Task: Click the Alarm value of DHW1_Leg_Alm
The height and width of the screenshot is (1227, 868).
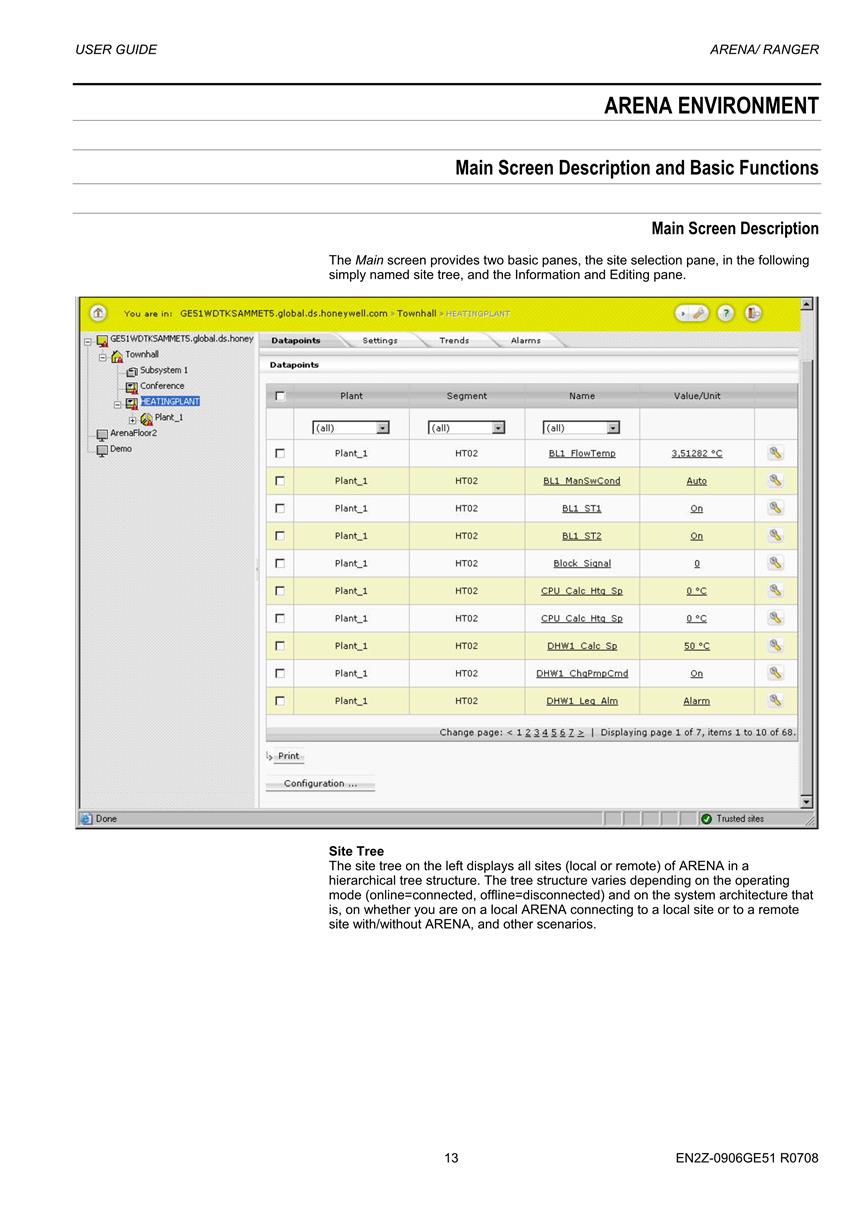Action: 697,701
